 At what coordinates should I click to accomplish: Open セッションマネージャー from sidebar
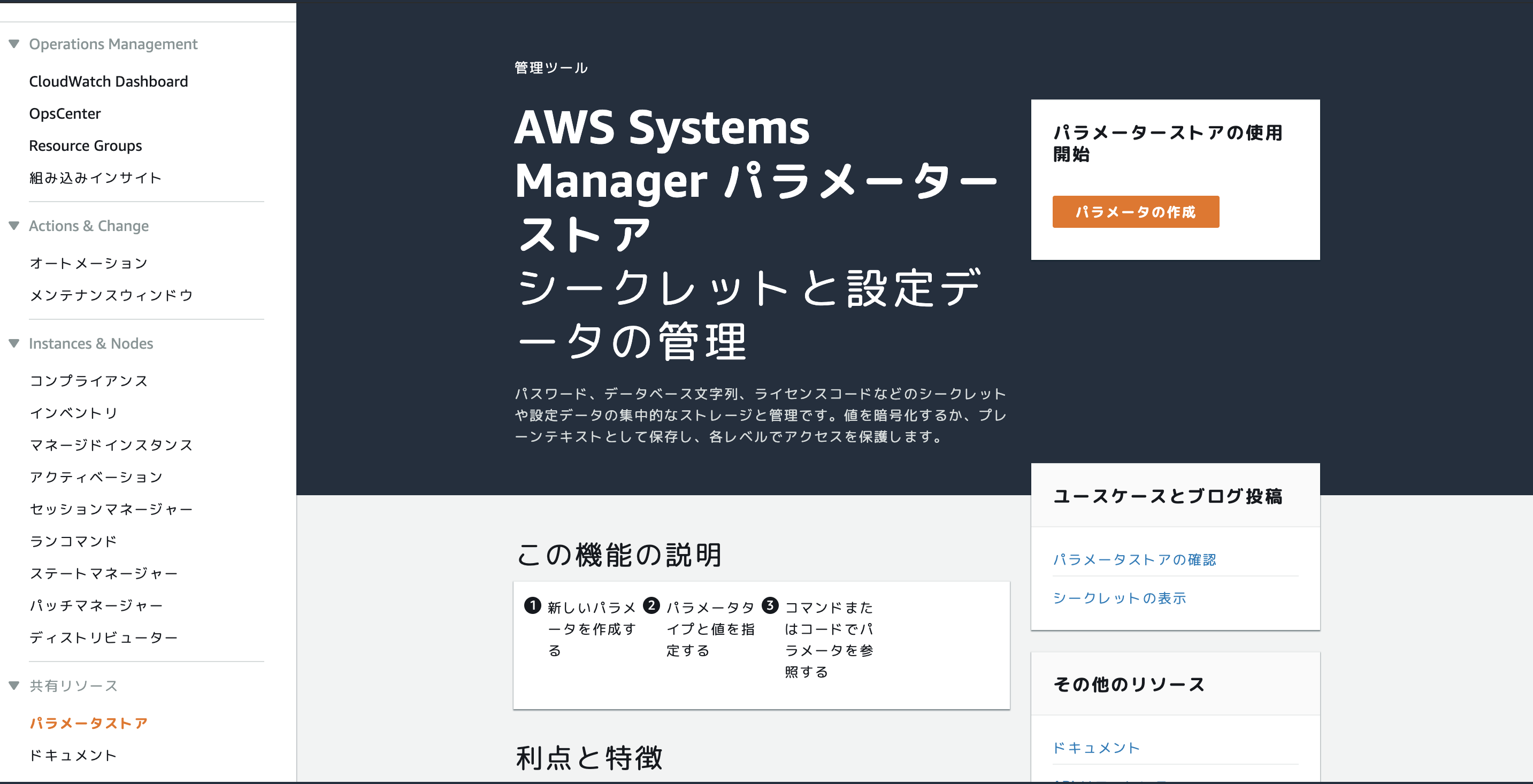point(111,509)
